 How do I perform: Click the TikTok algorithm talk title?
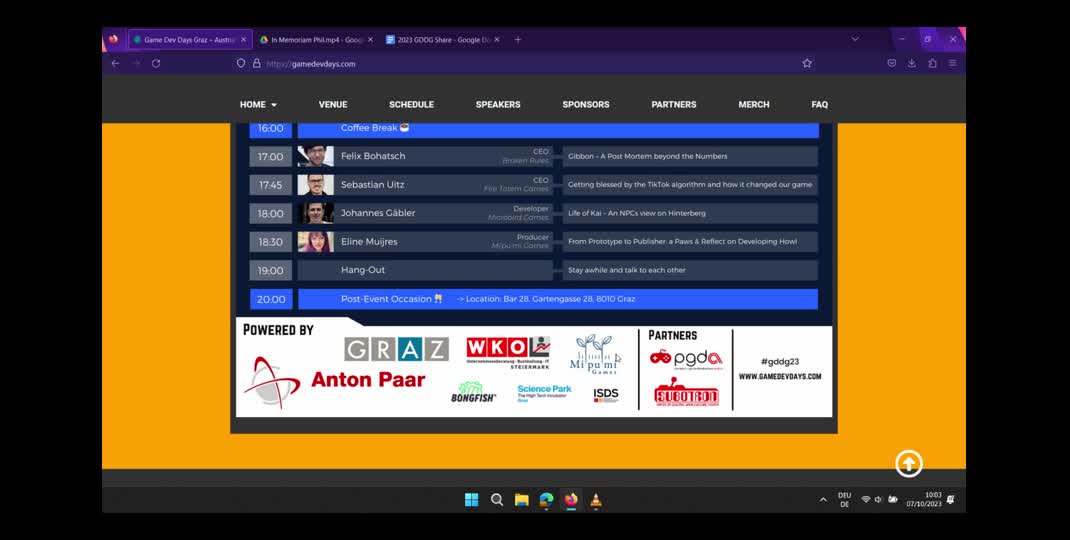[690, 184]
